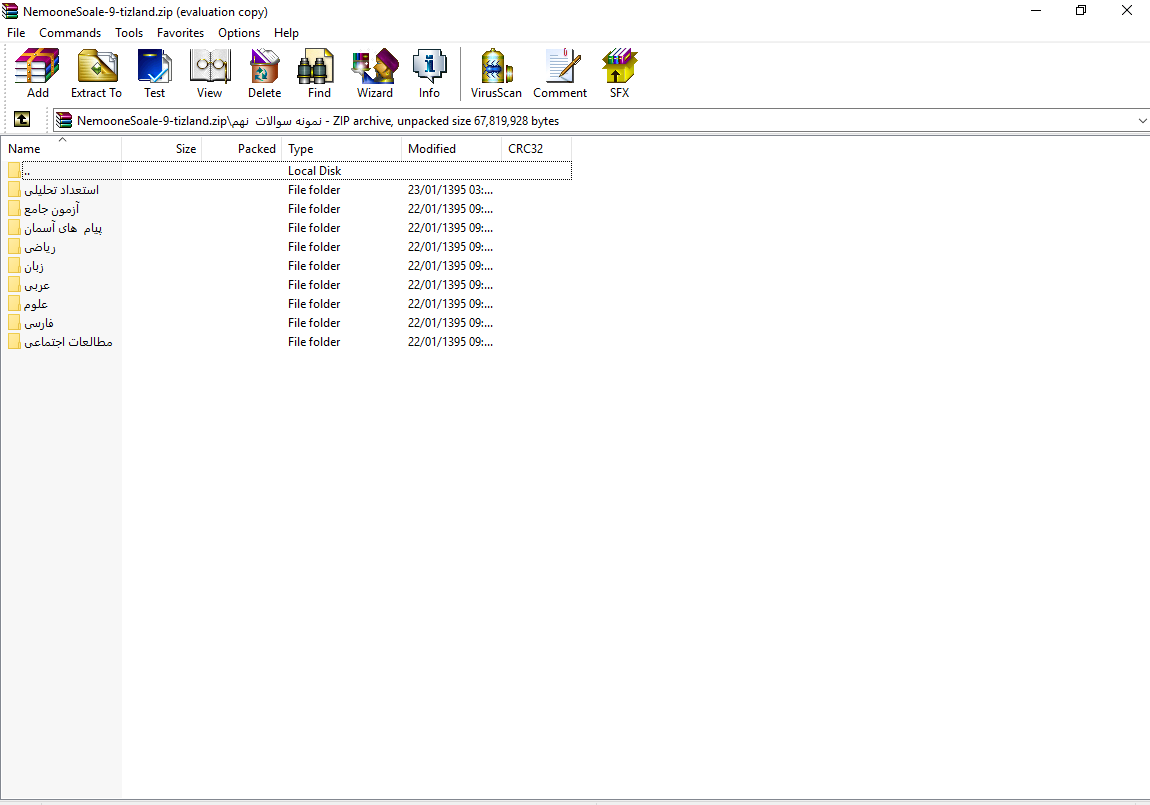Click folder icon of عربی
Viewport: 1150px width, 805px height.
coord(14,284)
